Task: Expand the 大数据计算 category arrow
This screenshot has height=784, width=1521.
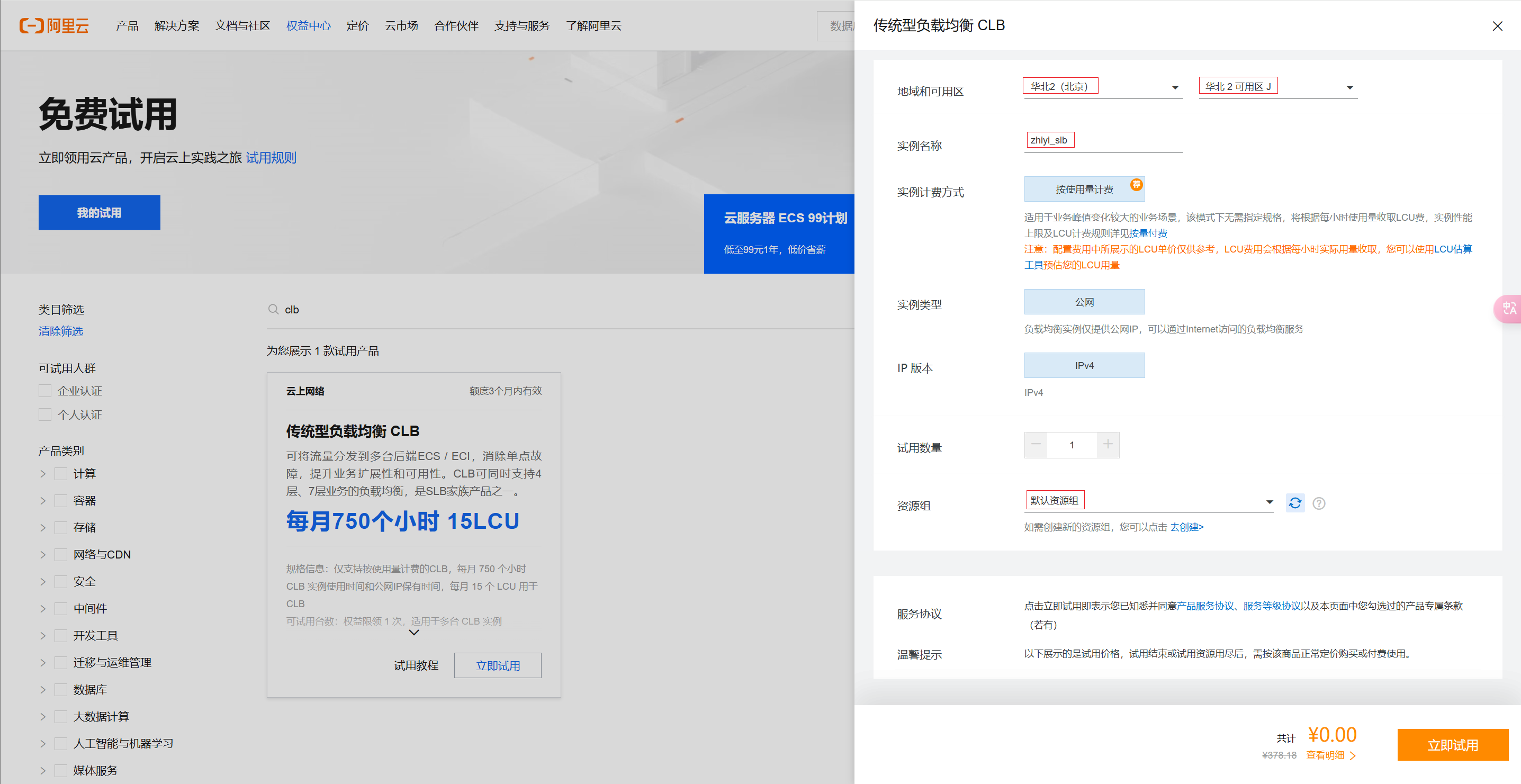Action: coord(42,716)
